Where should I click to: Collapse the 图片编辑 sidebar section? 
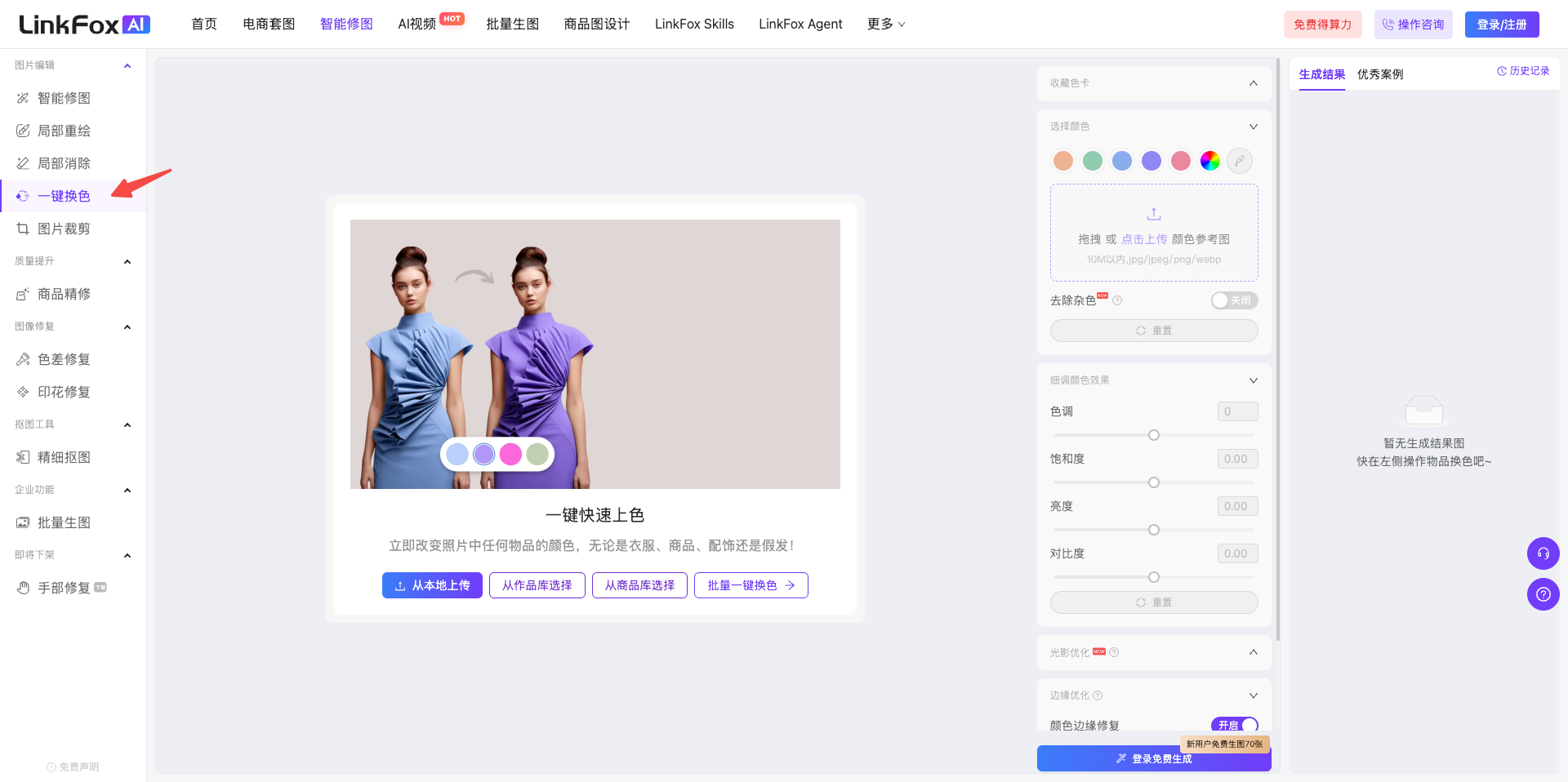tap(127, 65)
